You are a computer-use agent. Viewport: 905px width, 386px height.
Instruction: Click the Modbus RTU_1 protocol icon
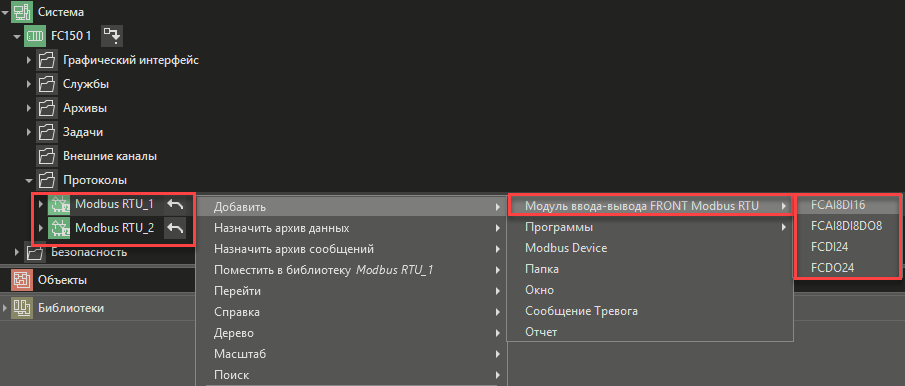click(58, 204)
